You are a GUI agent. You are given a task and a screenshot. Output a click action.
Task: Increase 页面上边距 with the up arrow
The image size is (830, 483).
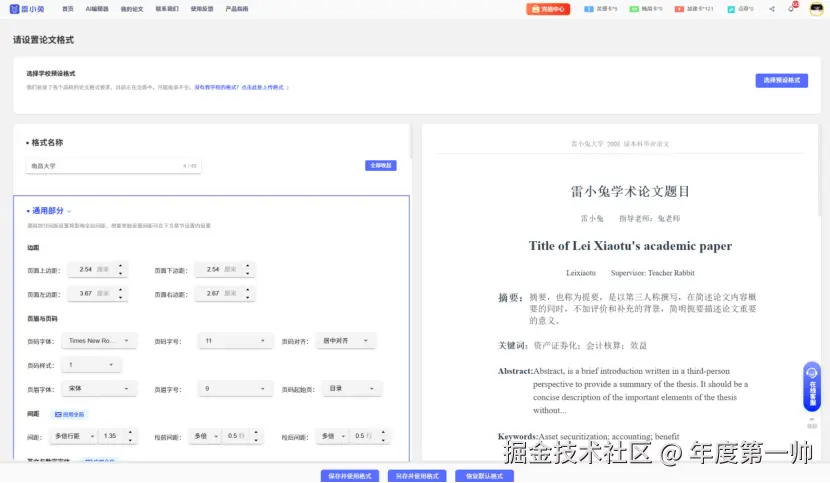click(121, 266)
